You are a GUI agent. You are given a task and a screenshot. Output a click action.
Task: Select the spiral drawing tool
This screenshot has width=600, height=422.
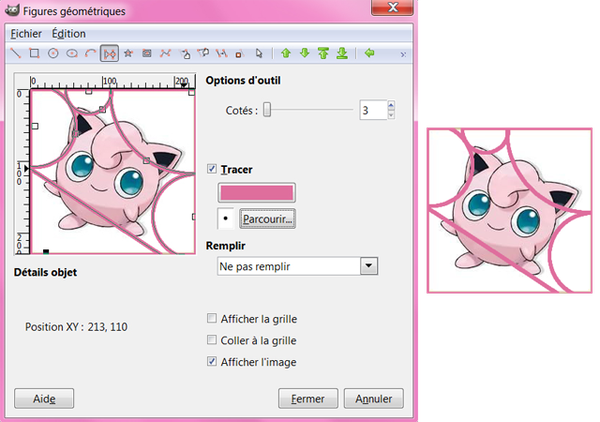pyautogui.click(x=147, y=53)
